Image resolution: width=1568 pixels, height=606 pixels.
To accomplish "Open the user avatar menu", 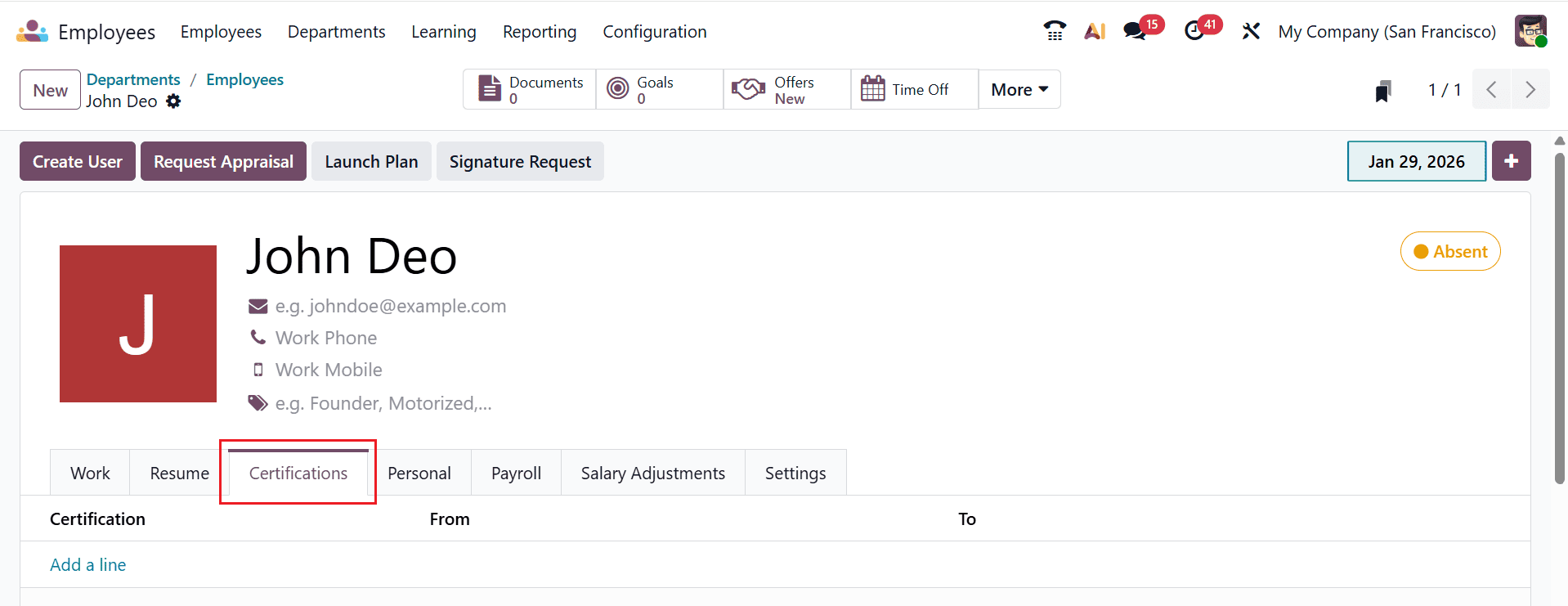I will click(1530, 31).
